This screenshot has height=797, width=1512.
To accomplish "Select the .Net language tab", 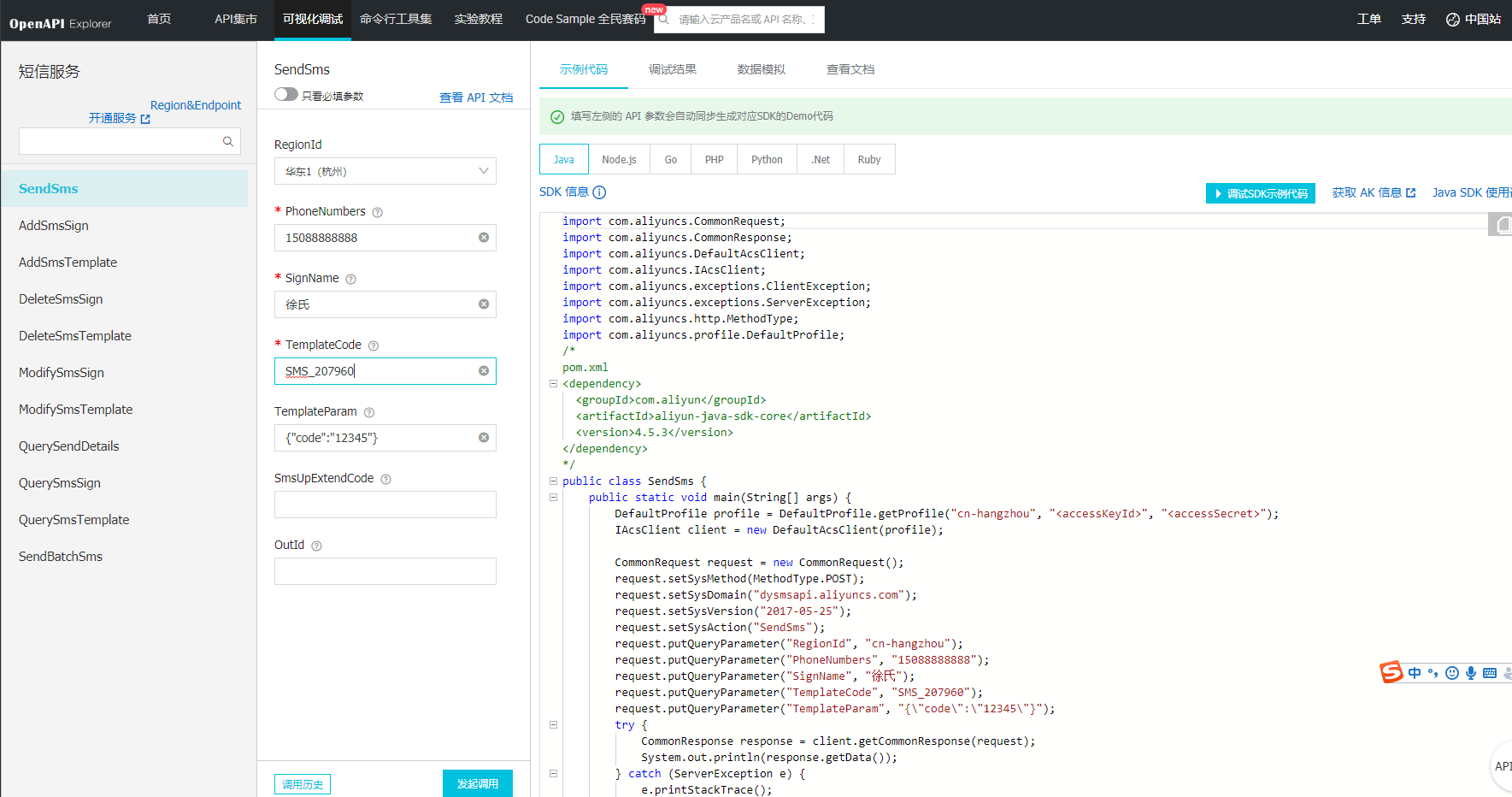I will click(821, 160).
